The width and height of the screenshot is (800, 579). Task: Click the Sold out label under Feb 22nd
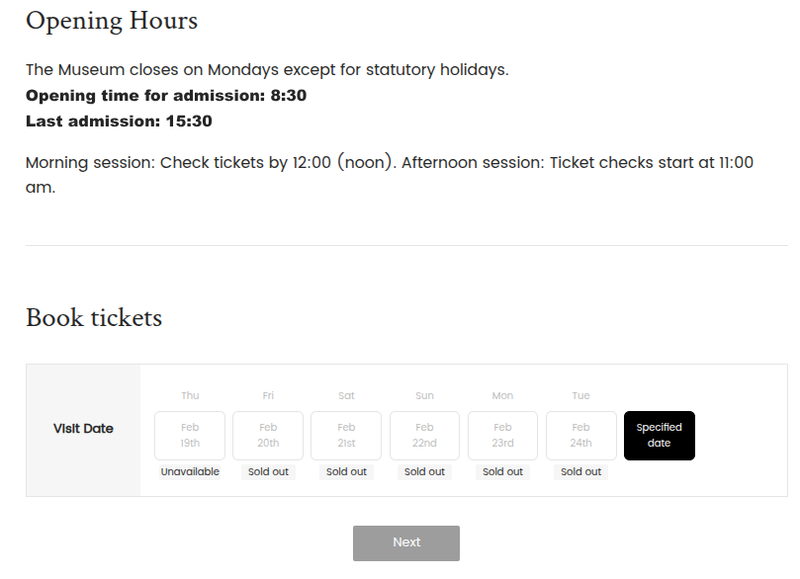(424, 471)
